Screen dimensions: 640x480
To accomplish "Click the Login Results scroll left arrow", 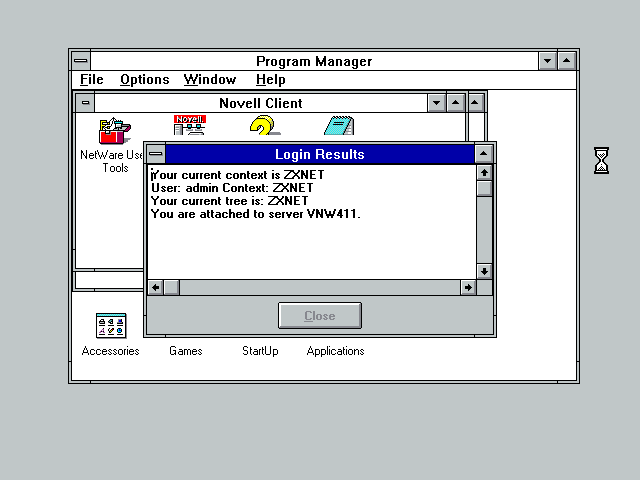I will point(156,287).
